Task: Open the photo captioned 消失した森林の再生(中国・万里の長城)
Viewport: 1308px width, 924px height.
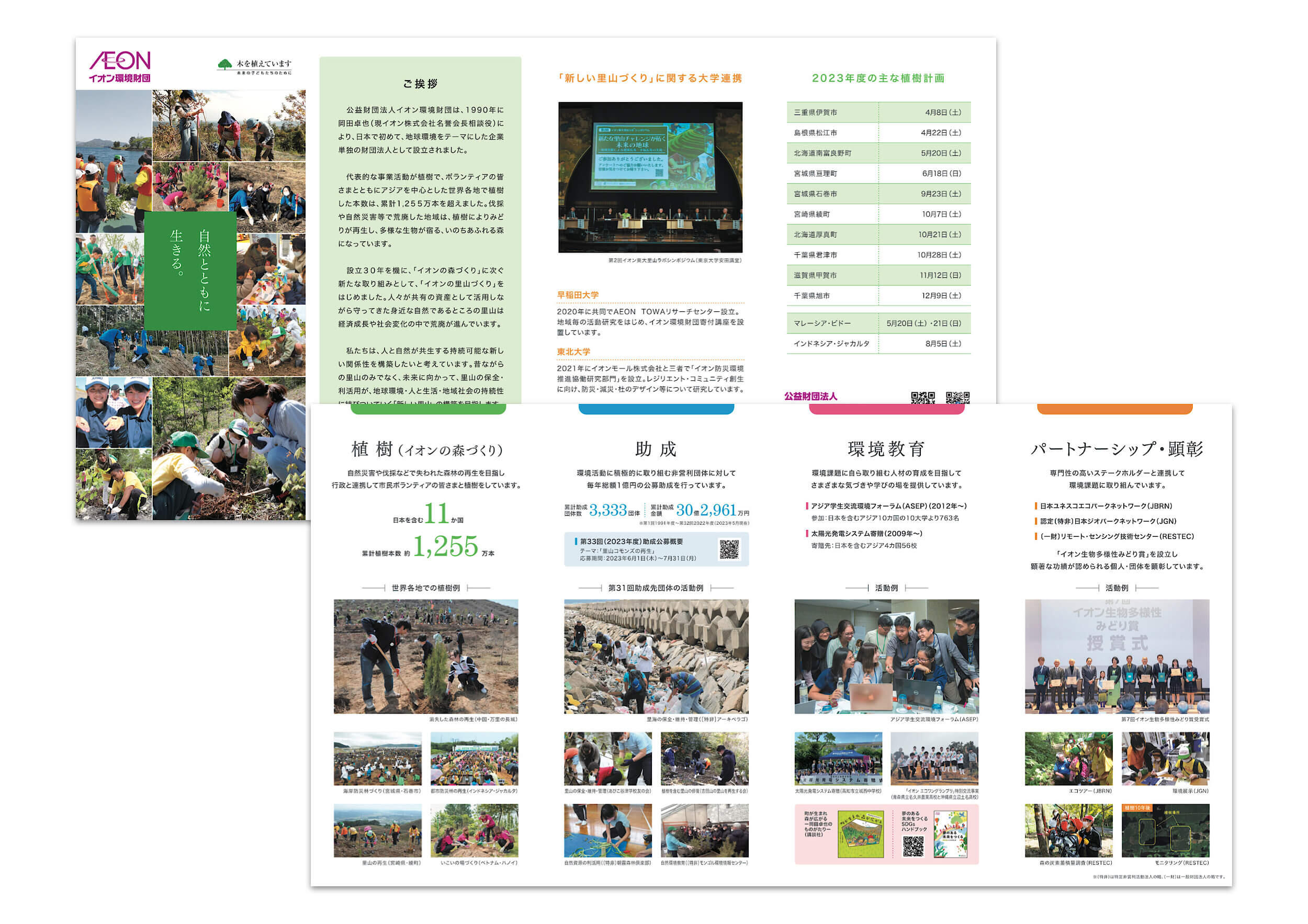Action: pyautogui.click(x=425, y=656)
